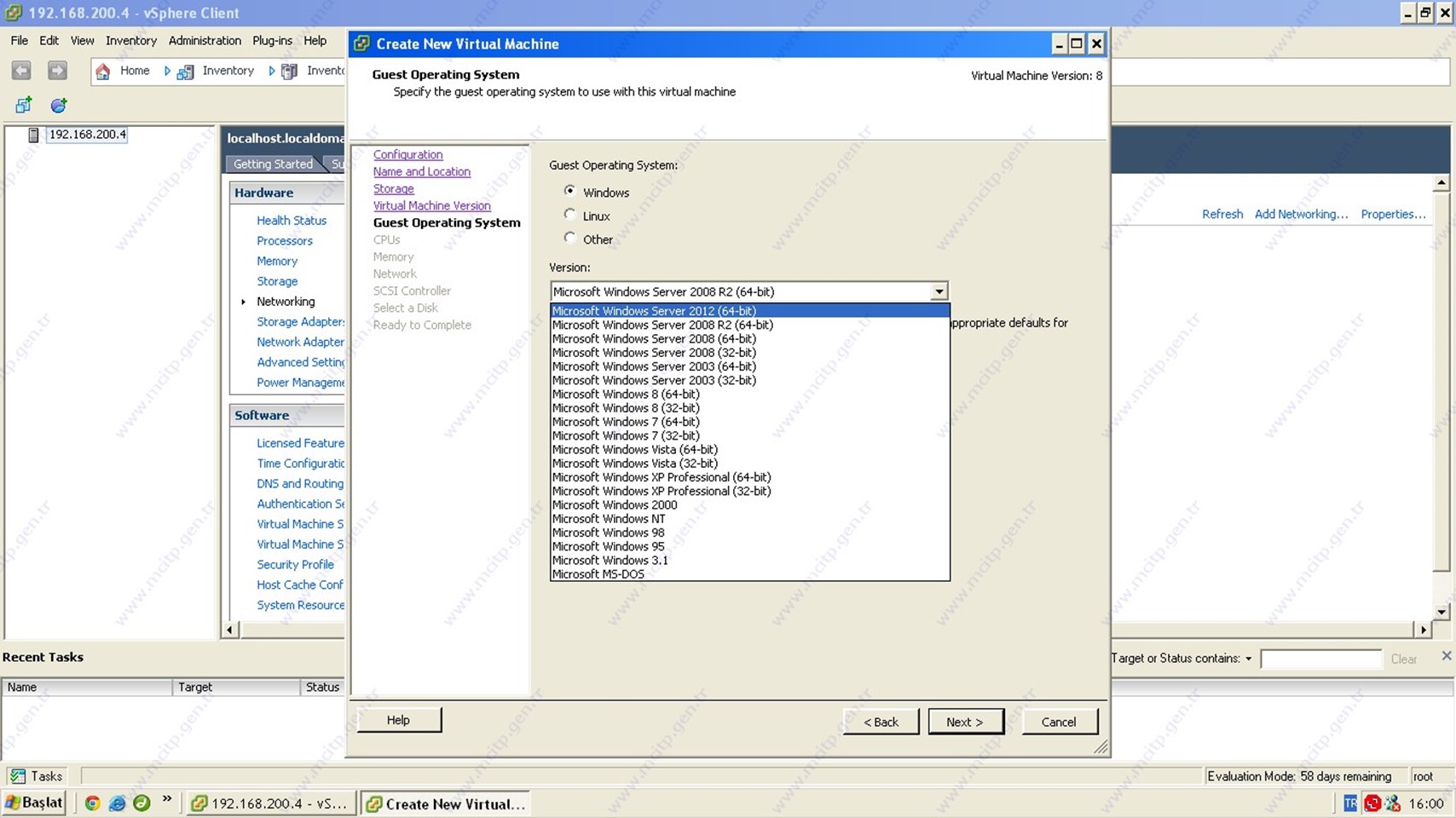1456x818 pixels.
Task: Click the Tasks icon in status bar
Action: (18, 776)
